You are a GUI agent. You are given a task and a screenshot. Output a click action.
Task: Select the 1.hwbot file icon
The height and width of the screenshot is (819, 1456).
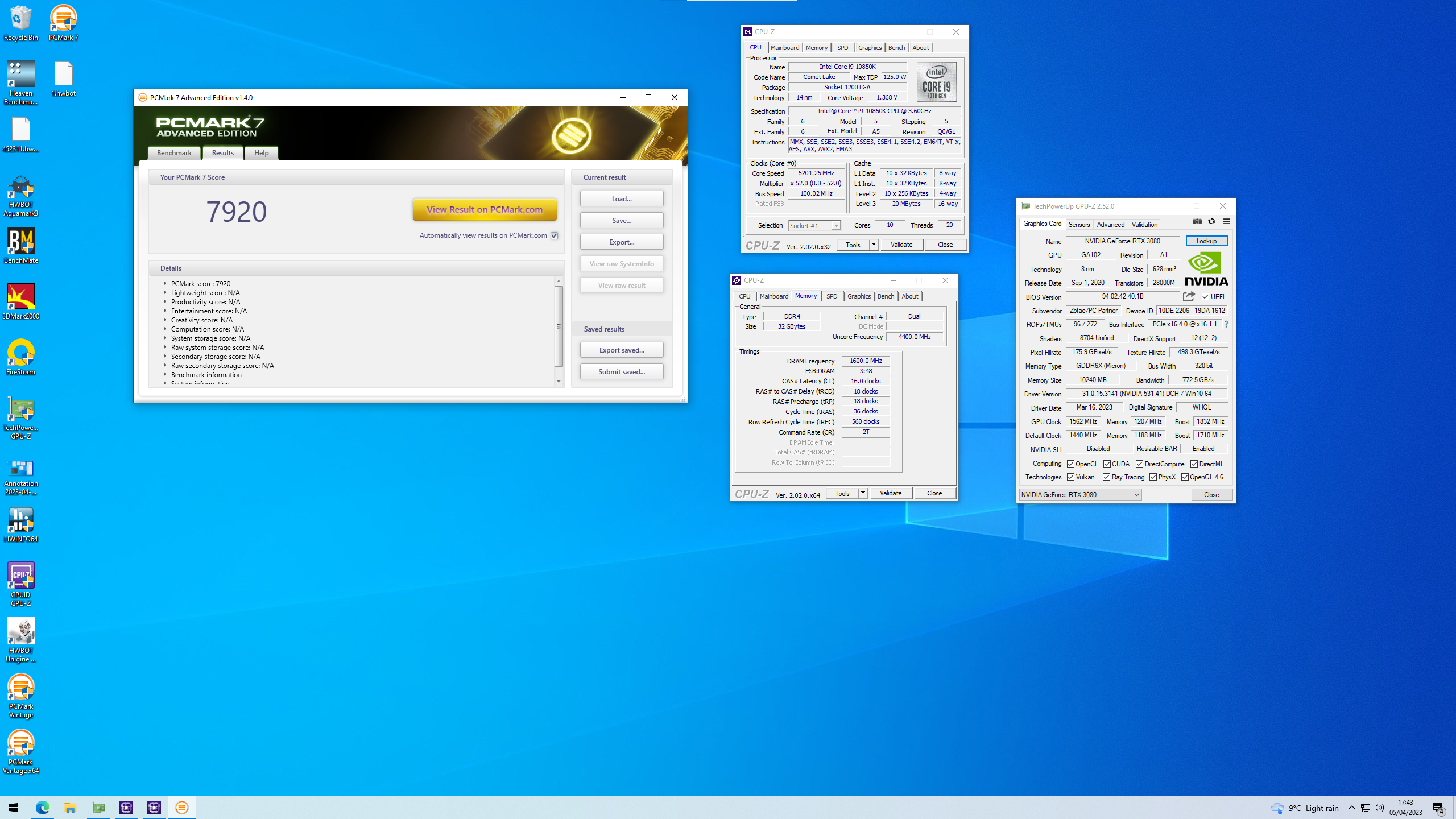pos(63,78)
